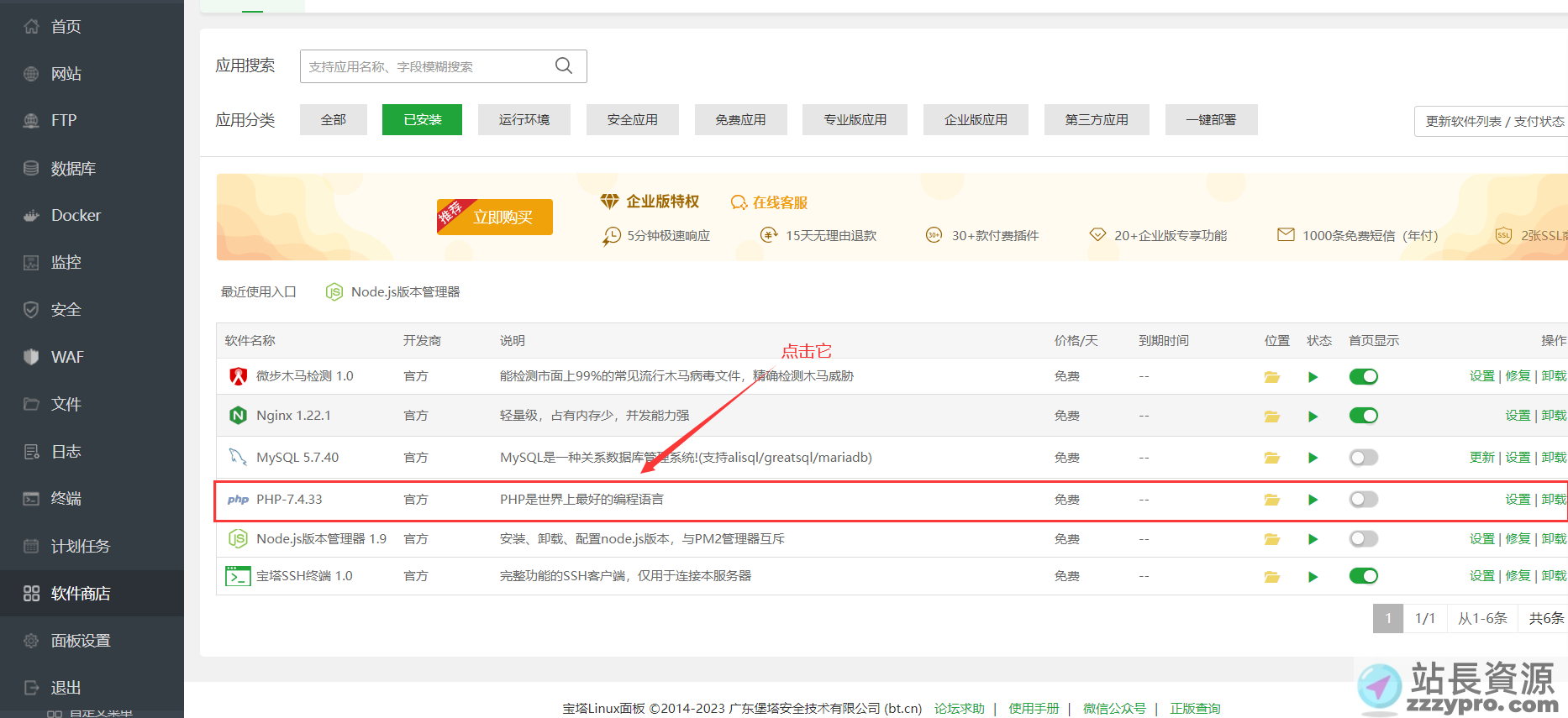This screenshot has width=1568, height=718.
Task: Click status play icon for Nginx 1.22.1
Action: tap(1313, 417)
